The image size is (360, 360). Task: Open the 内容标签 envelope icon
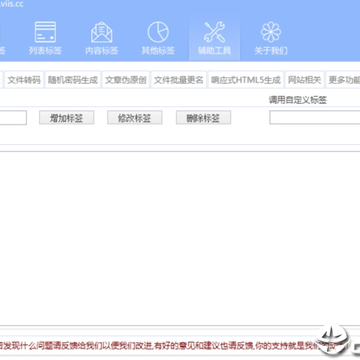pos(102,38)
